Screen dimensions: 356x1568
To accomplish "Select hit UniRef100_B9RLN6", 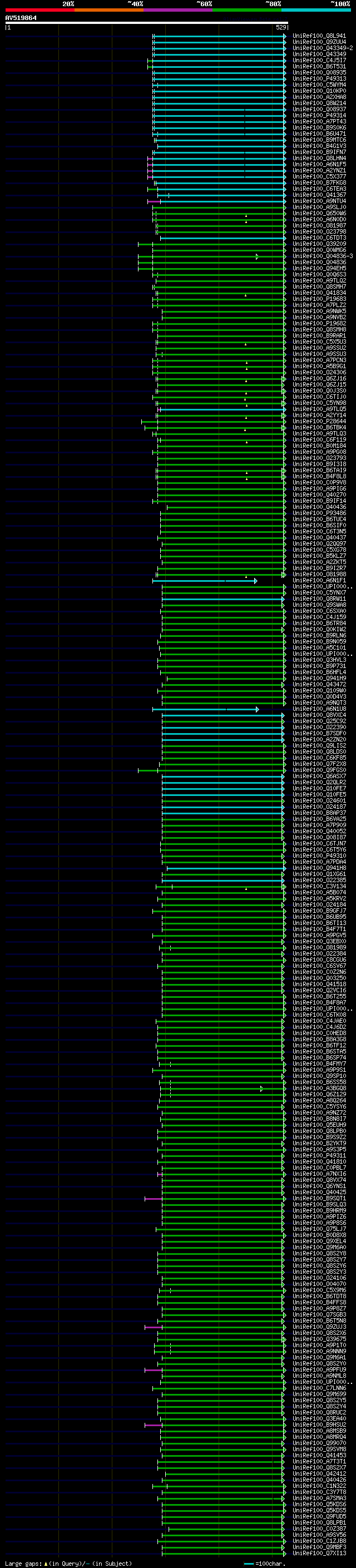I will (319, 635).
